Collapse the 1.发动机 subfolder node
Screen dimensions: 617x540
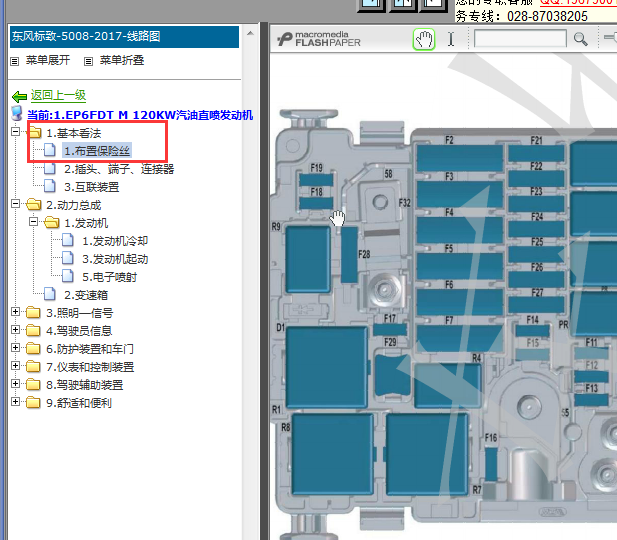point(33,222)
